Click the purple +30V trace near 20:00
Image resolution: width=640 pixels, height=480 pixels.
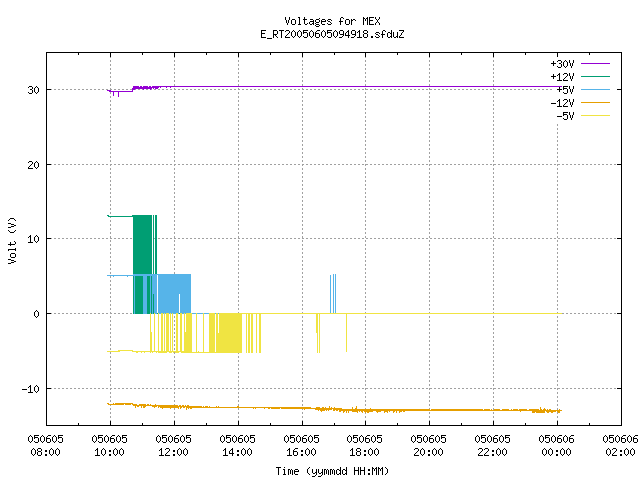point(429,87)
